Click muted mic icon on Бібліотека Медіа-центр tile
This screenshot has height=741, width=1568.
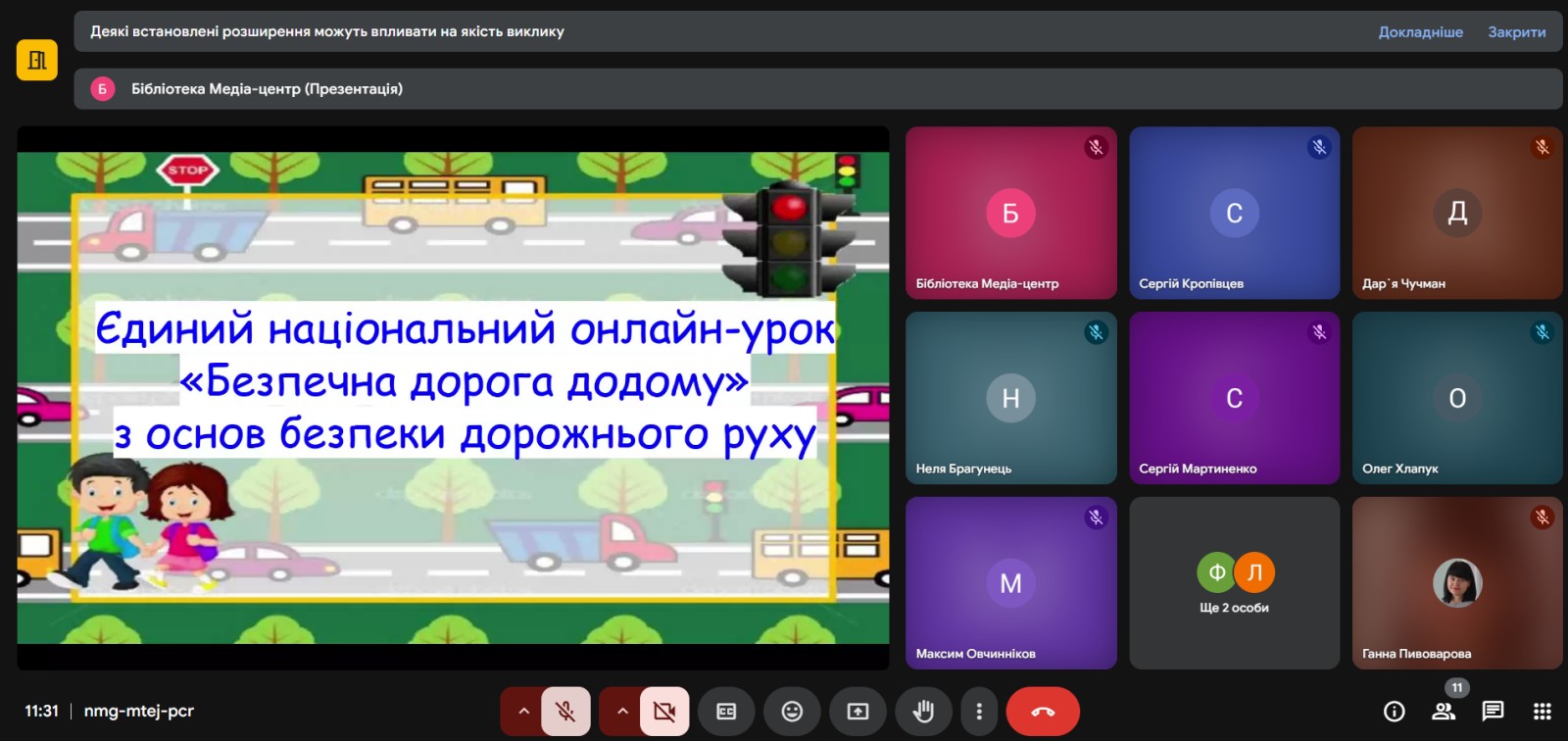1096,147
